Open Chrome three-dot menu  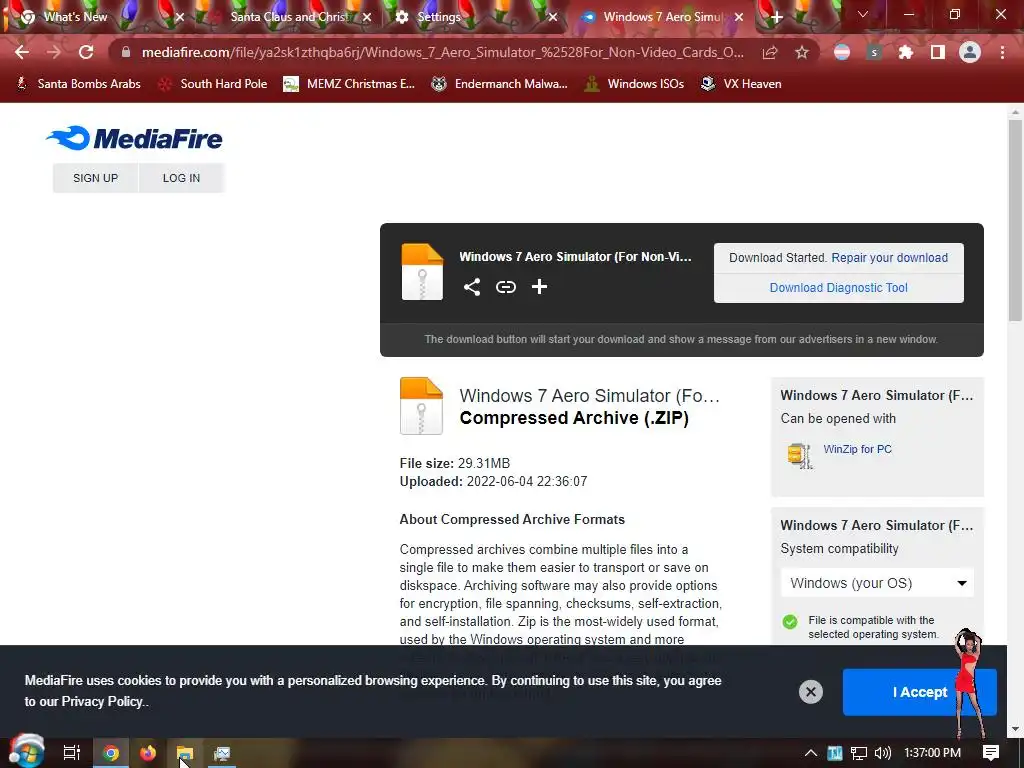[1002, 52]
